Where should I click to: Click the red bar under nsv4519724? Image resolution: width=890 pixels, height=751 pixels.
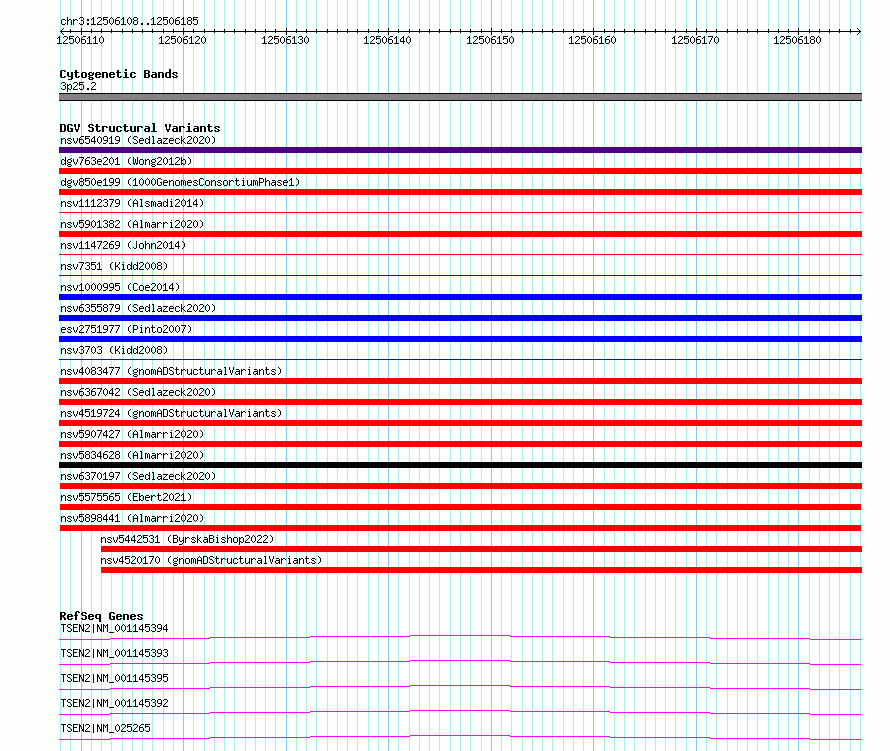(x=460, y=423)
